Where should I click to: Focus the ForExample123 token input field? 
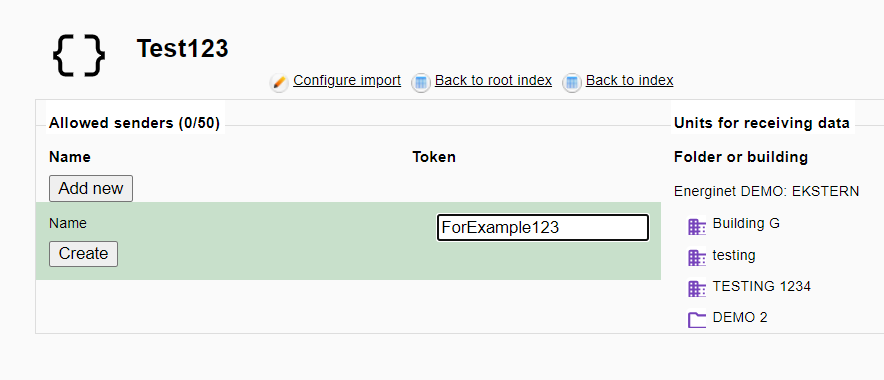[x=543, y=227]
